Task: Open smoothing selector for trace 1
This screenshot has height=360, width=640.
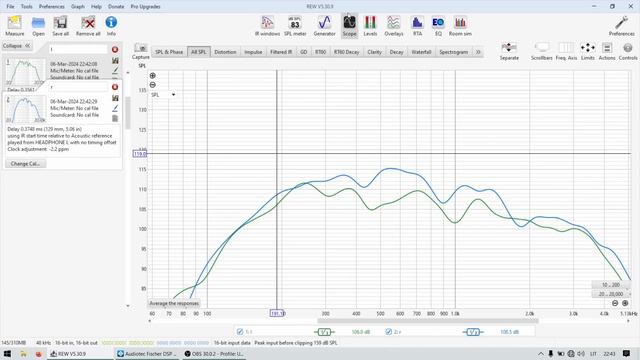Action: tap(324, 332)
